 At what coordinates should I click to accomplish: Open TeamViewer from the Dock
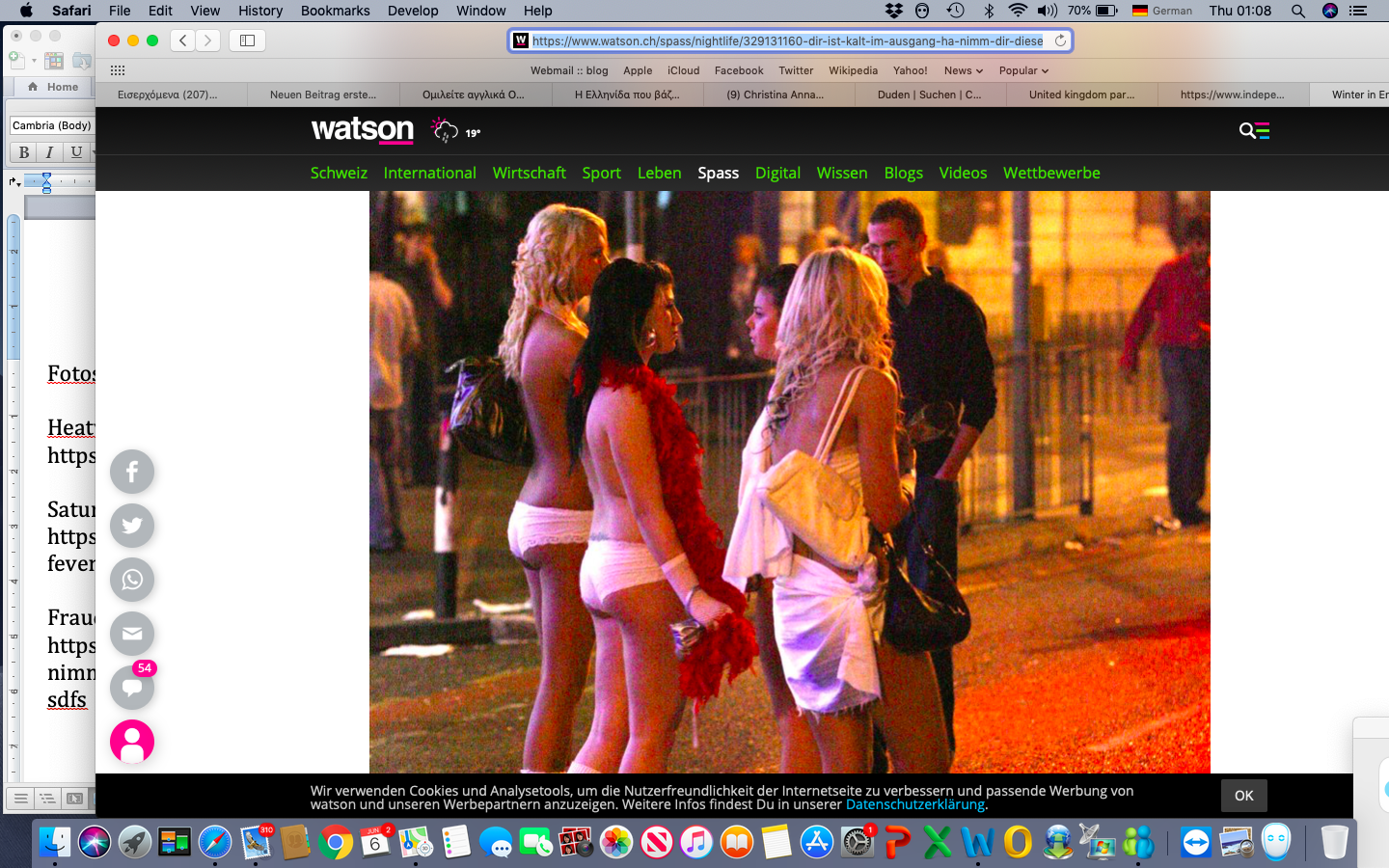[x=1196, y=842]
